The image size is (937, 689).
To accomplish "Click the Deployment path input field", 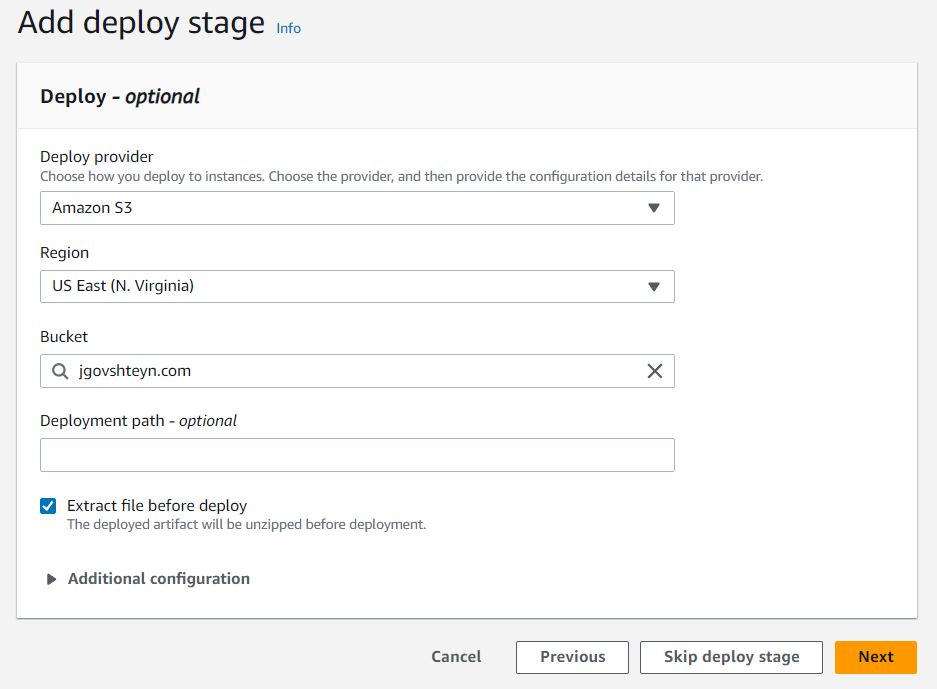I will click(357, 455).
